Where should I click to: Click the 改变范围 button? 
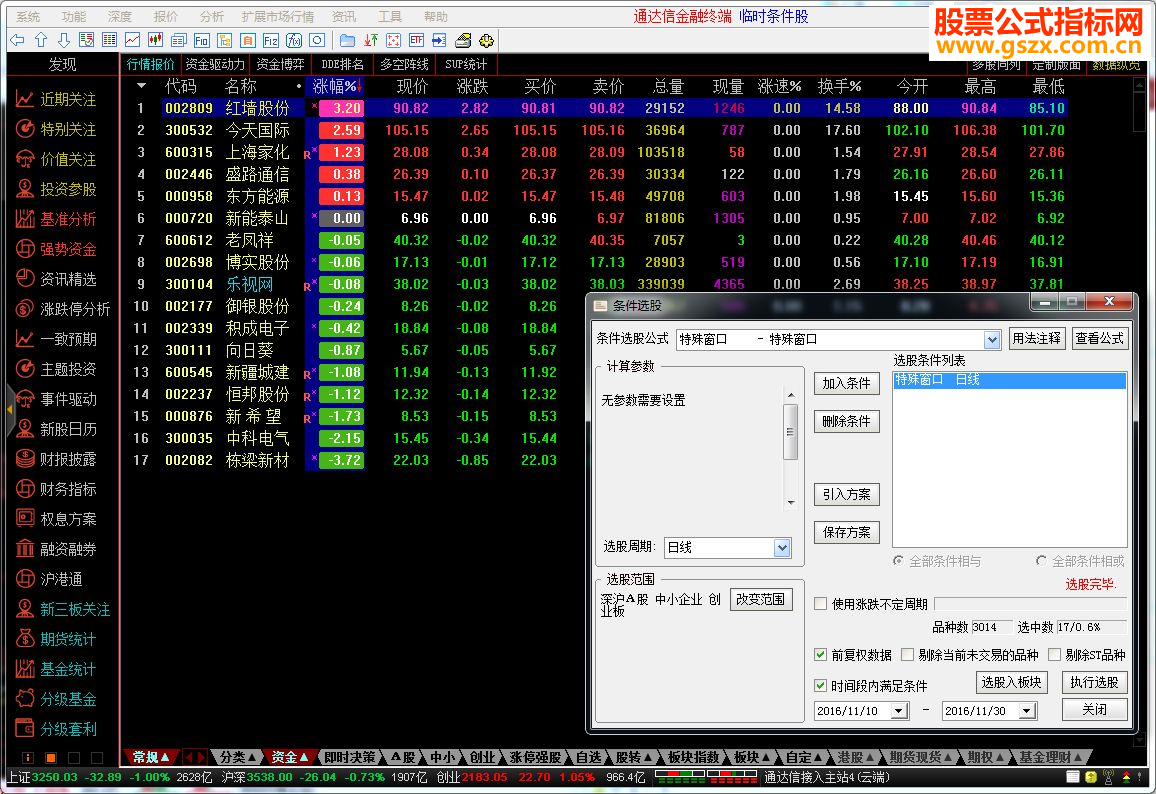pos(761,599)
